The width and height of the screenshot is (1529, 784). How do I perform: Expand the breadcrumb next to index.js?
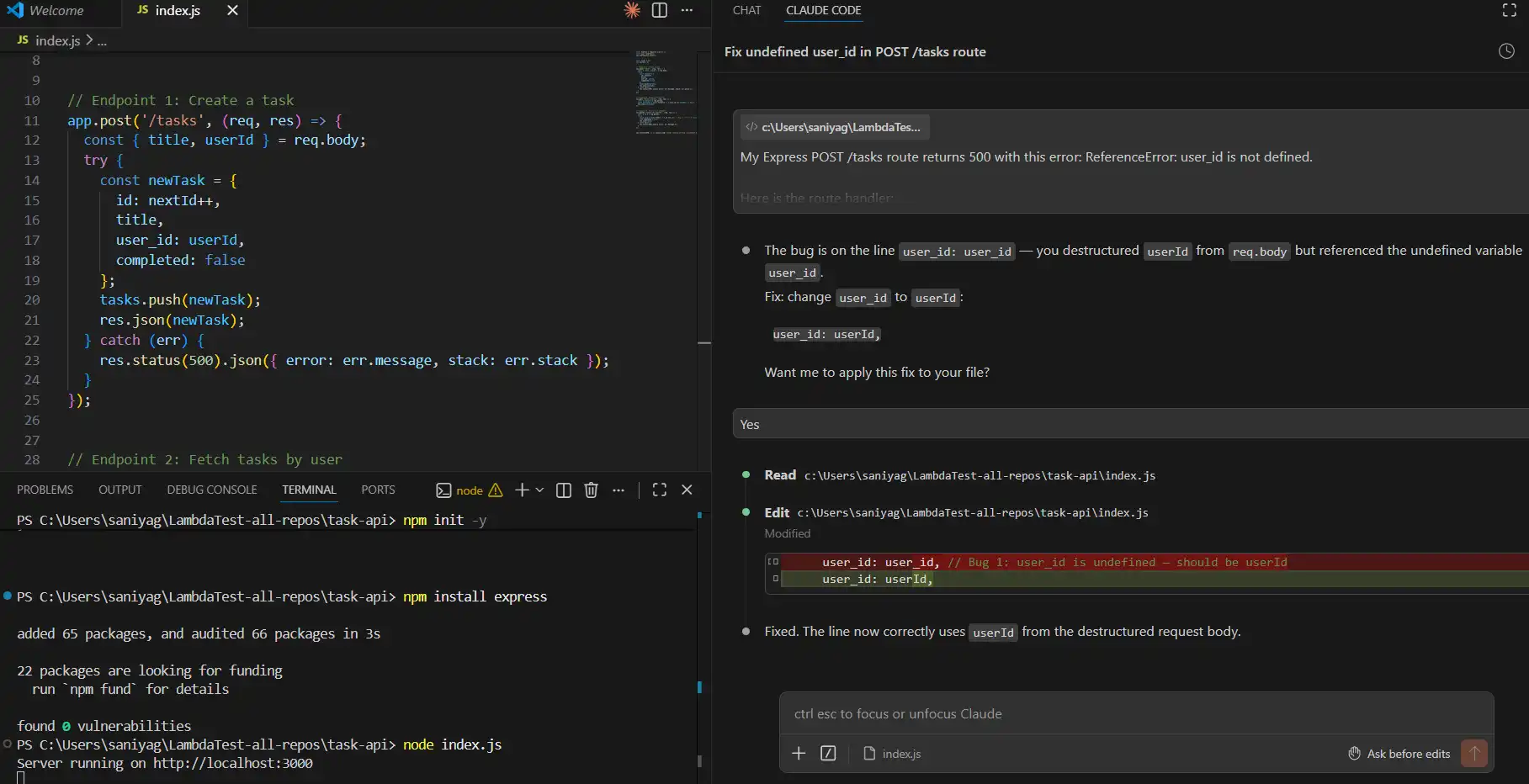[x=102, y=40]
